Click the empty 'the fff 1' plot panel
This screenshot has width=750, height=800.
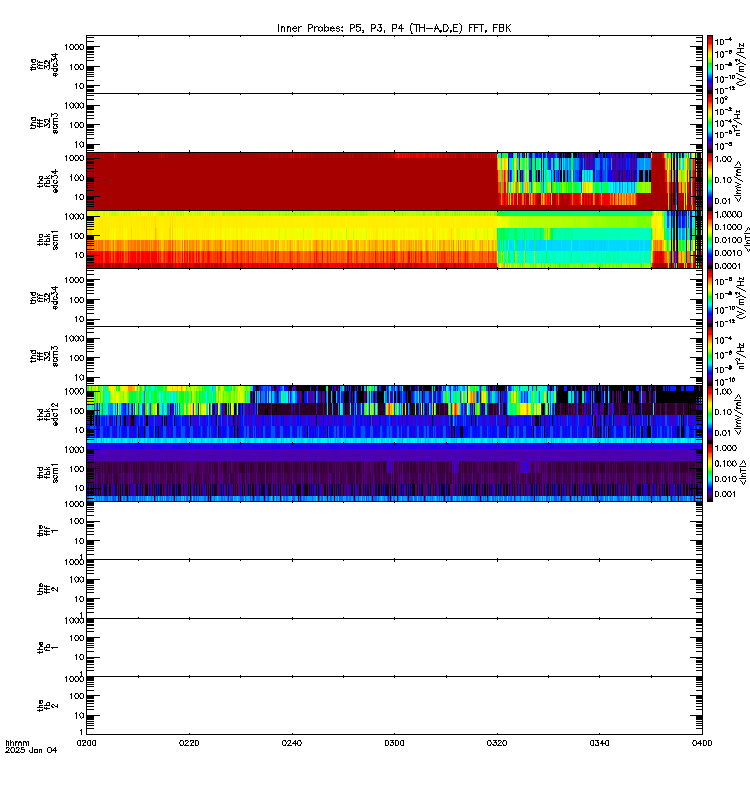(x=394, y=531)
